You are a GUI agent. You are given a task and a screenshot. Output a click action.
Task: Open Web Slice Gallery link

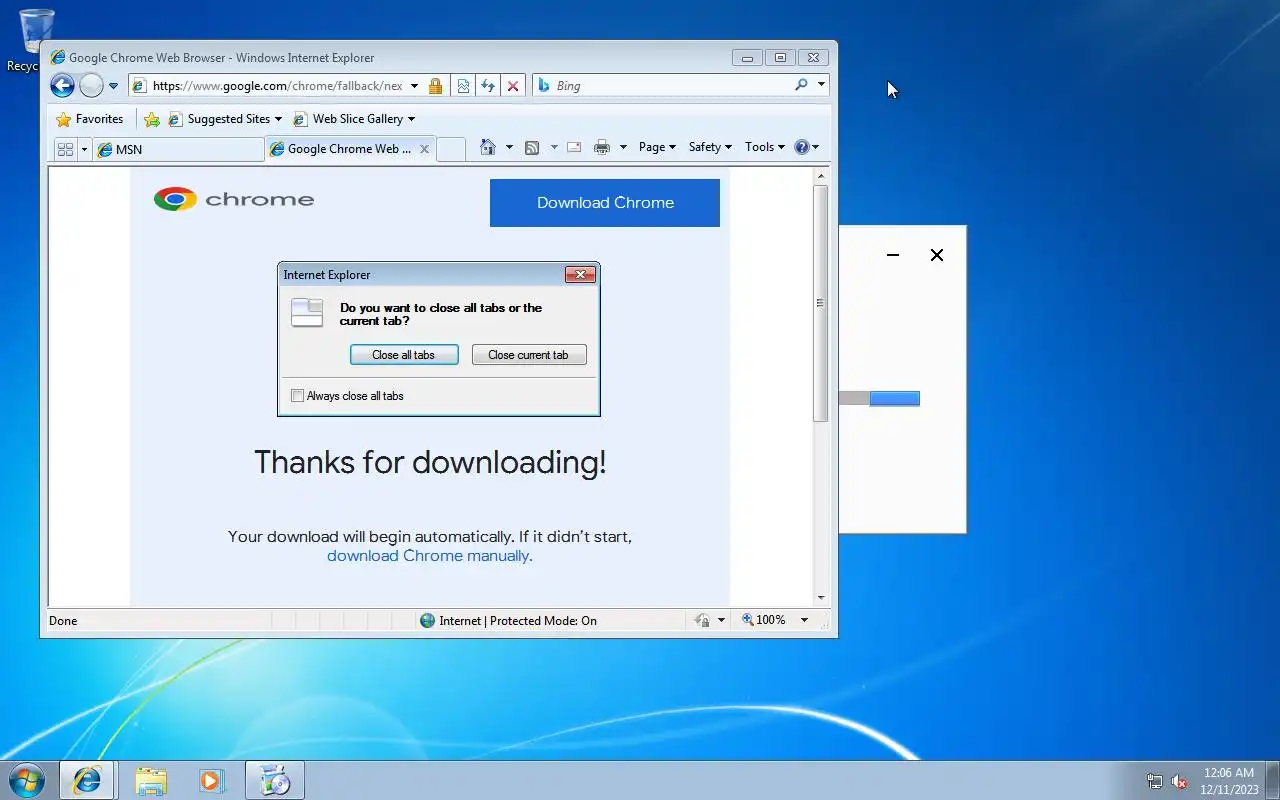(x=354, y=119)
